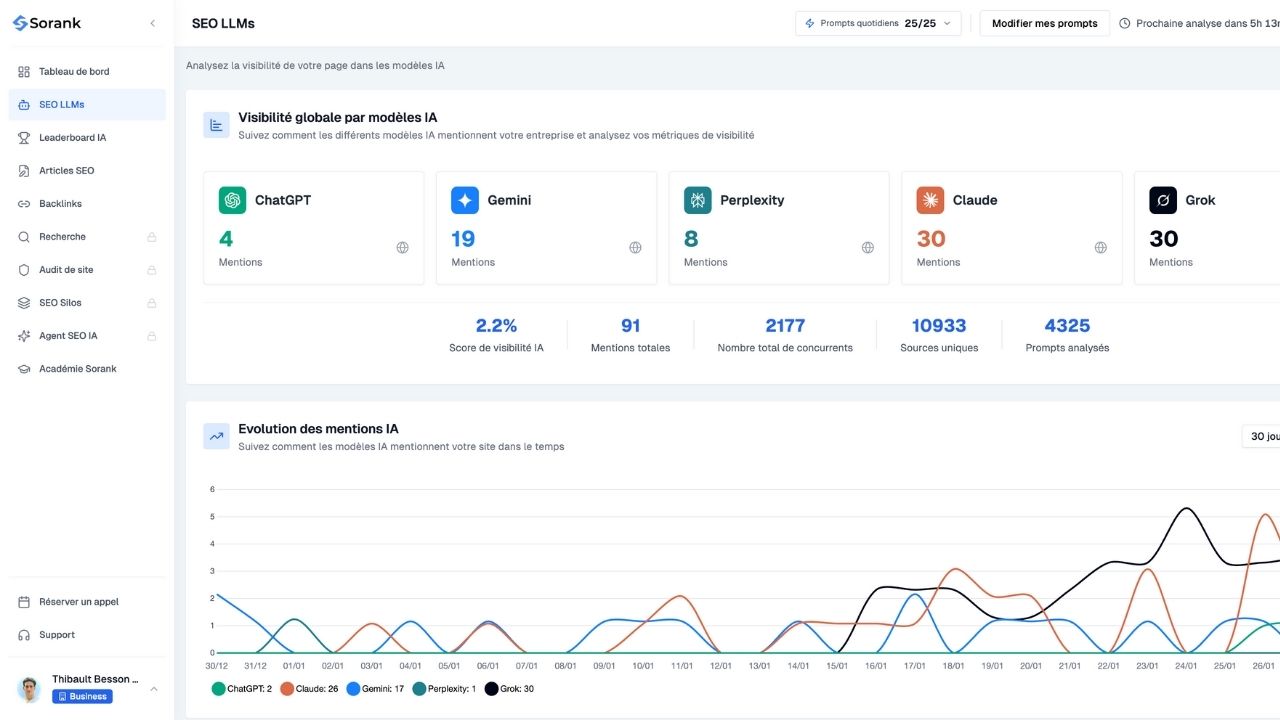Click the Grok logo icon
Image resolution: width=1280 pixels, height=720 pixels.
pyautogui.click(x=1162, y=200)
